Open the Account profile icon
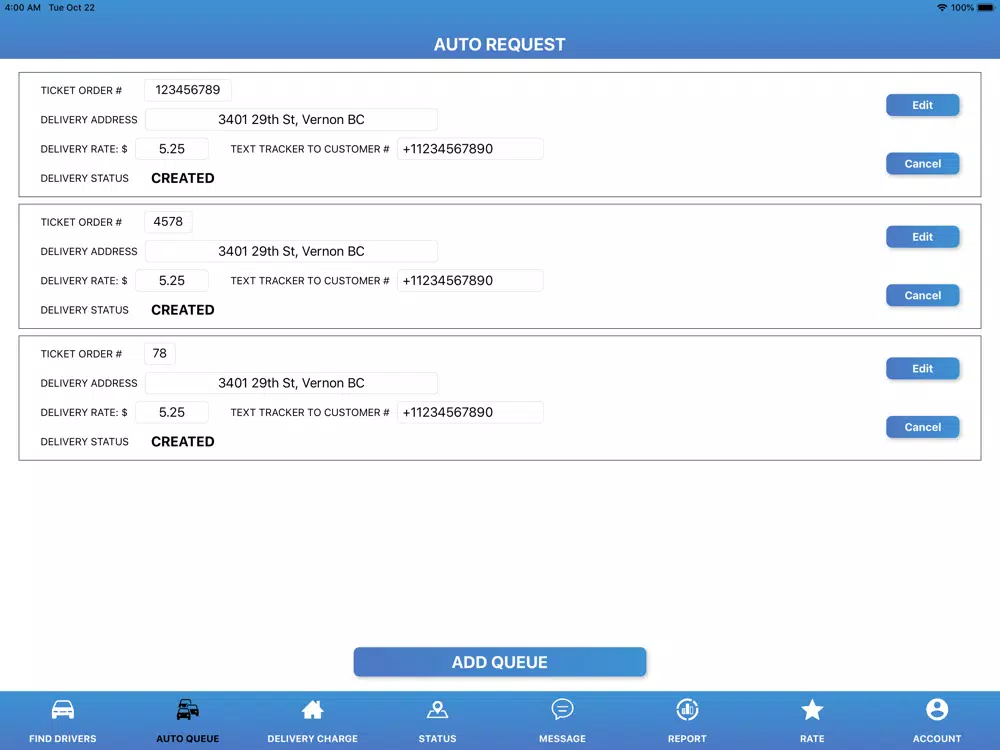1000x750 pixels. [x=937, y=709]
